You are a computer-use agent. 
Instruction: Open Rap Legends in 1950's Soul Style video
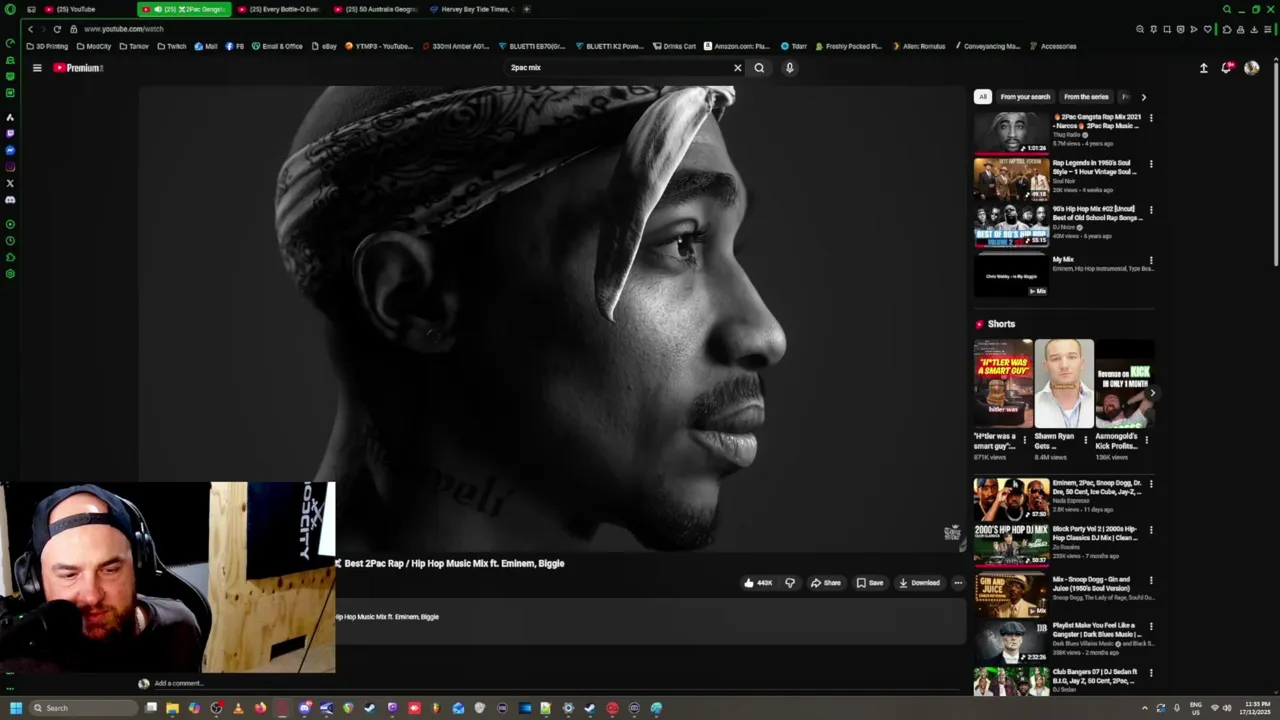click(1011, 179)
